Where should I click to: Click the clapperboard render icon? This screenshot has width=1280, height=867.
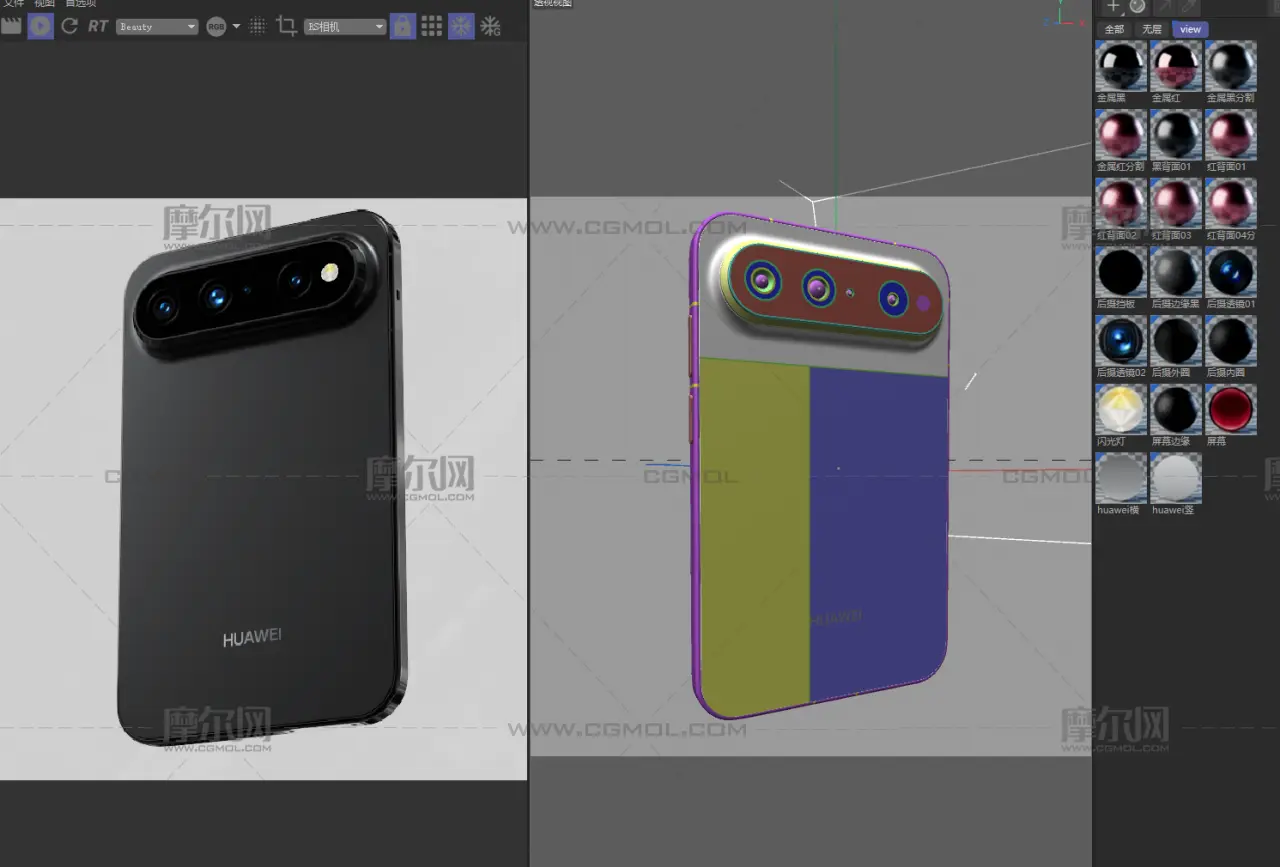11,26
